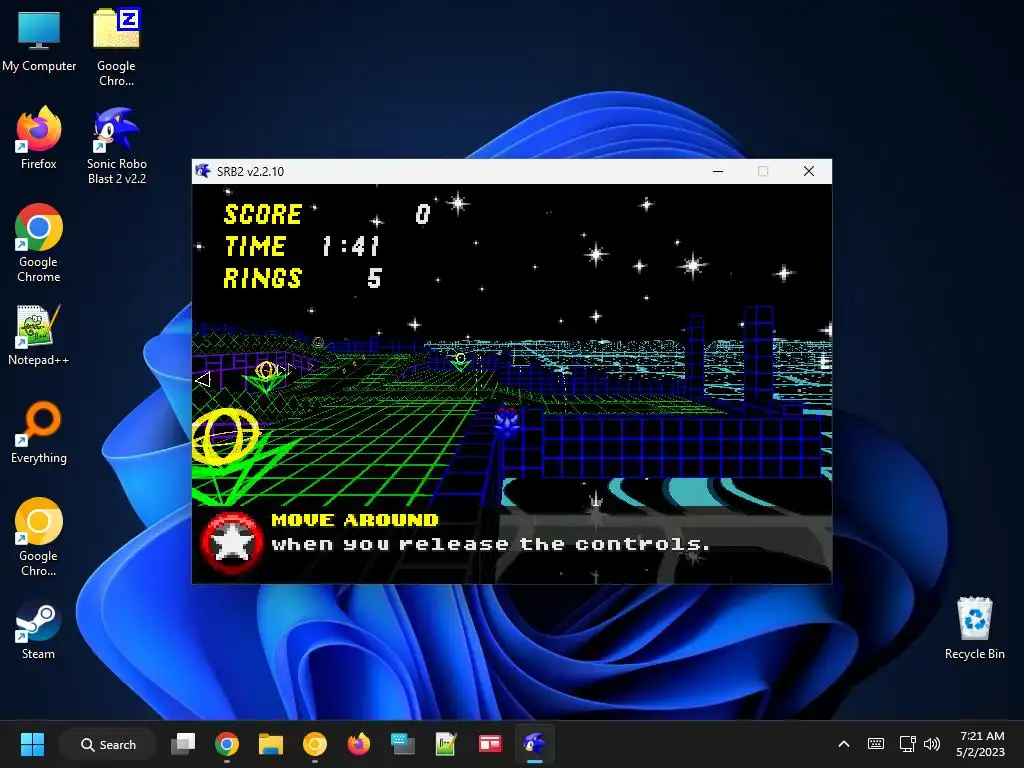Open the network status tray icon
The width and height of the screenshot is (1024, 768).
(x=907, y=744)
